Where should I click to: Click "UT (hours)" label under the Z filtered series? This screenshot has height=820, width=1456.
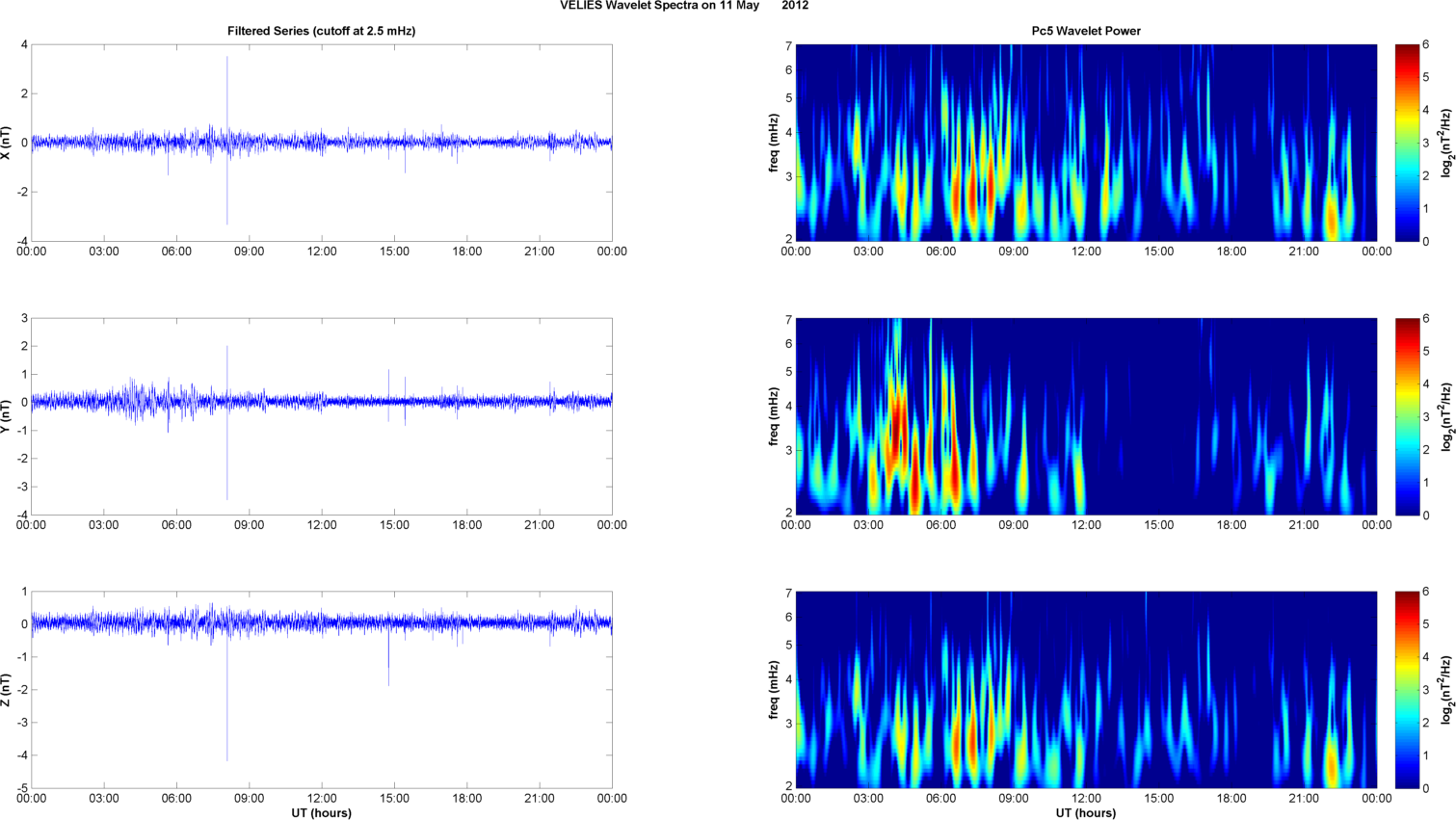coord(322,813)
